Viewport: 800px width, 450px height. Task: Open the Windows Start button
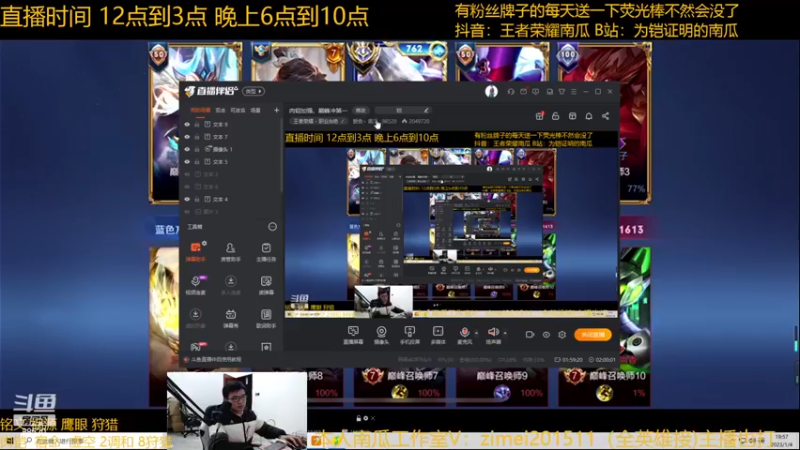(x=9, y=441)
